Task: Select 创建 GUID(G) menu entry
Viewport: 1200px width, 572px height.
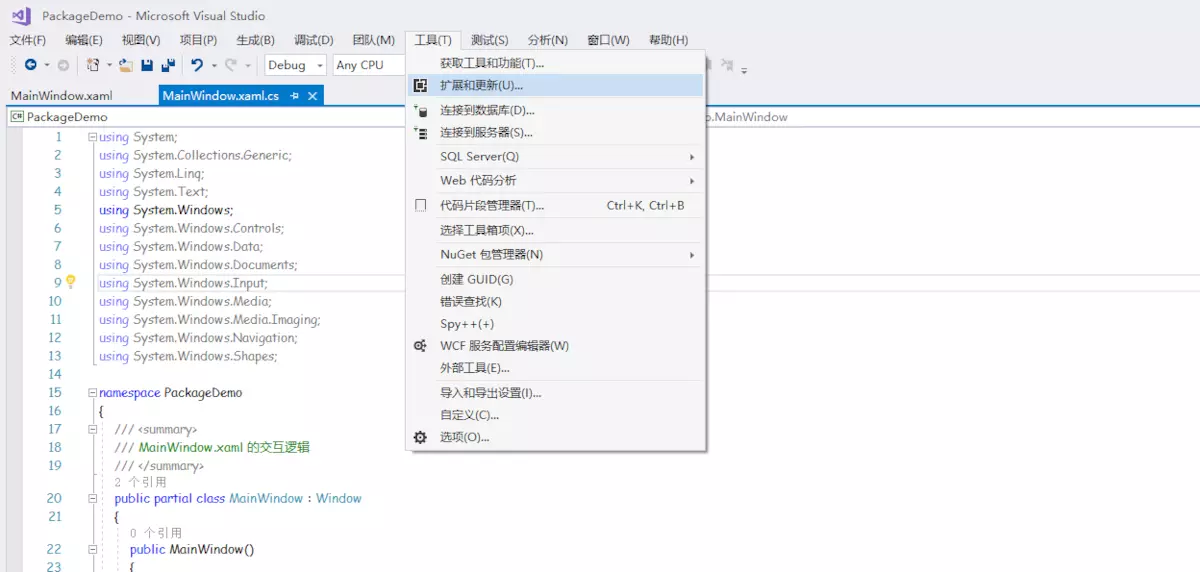Action: click(x=555, y=280)
